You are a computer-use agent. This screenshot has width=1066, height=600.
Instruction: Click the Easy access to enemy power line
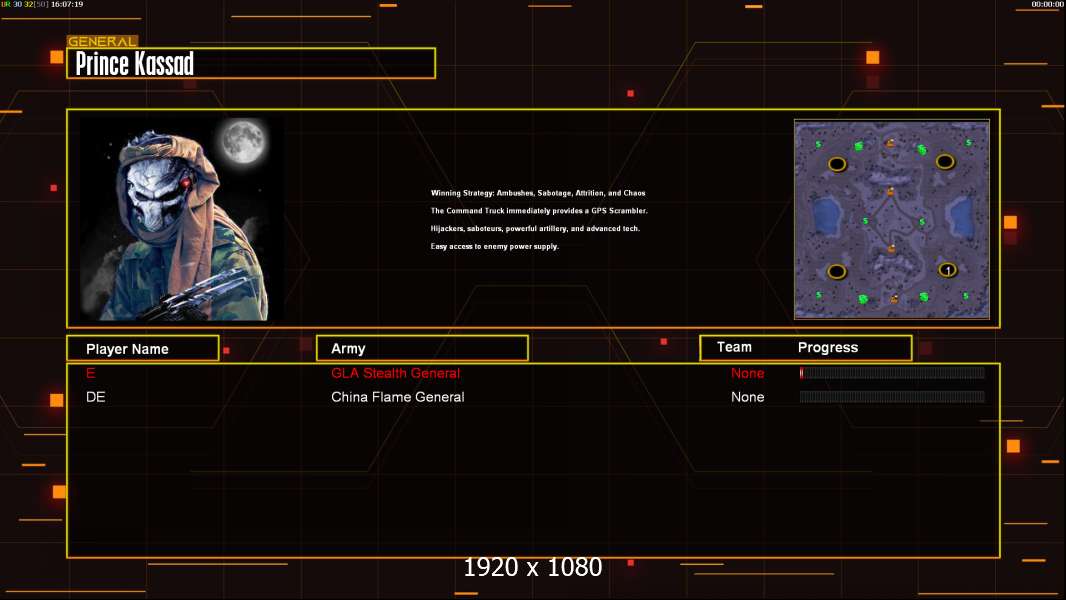494,246
